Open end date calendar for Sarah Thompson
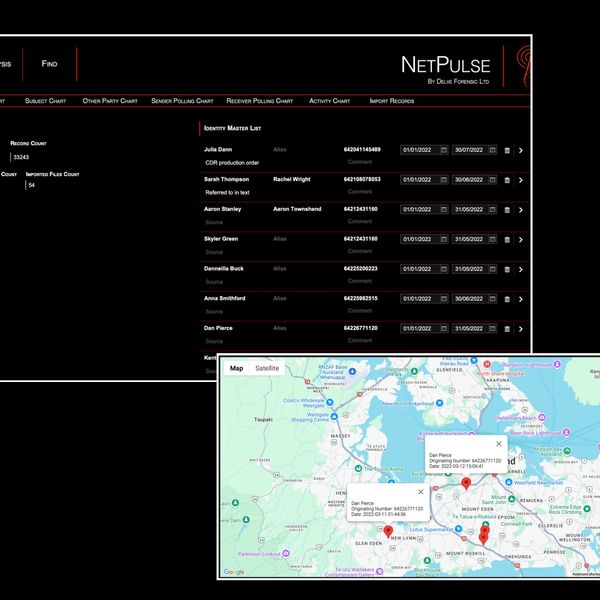This screenshot has height=600, width=600. click(492, 180)
